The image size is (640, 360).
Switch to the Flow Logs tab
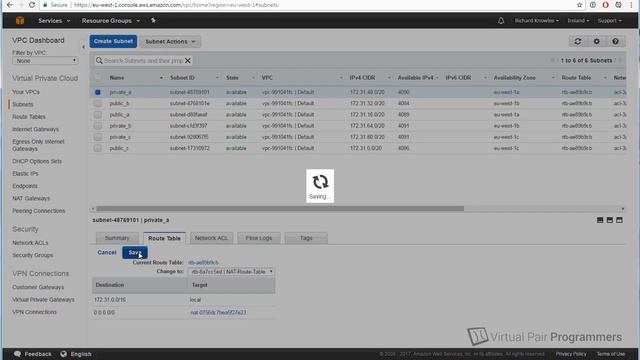click(259, 238)
